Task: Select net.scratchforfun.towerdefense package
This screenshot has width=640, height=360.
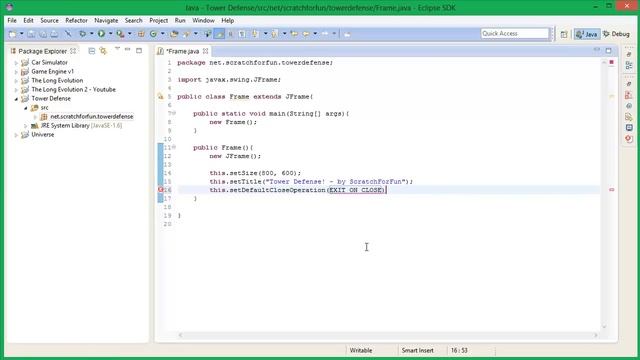Action: point(92,117)
